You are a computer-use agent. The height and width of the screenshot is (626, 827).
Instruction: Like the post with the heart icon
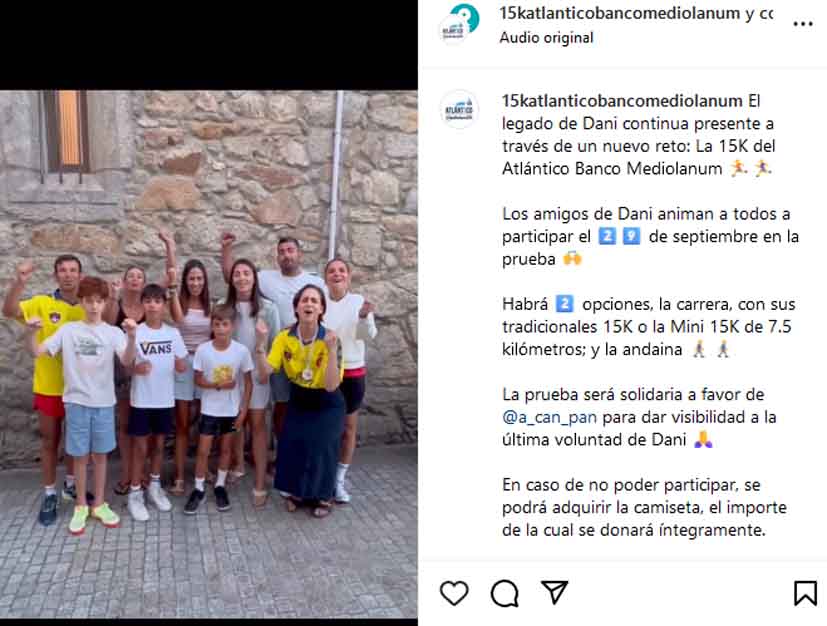pyautogui.click(x=454, y=593)
